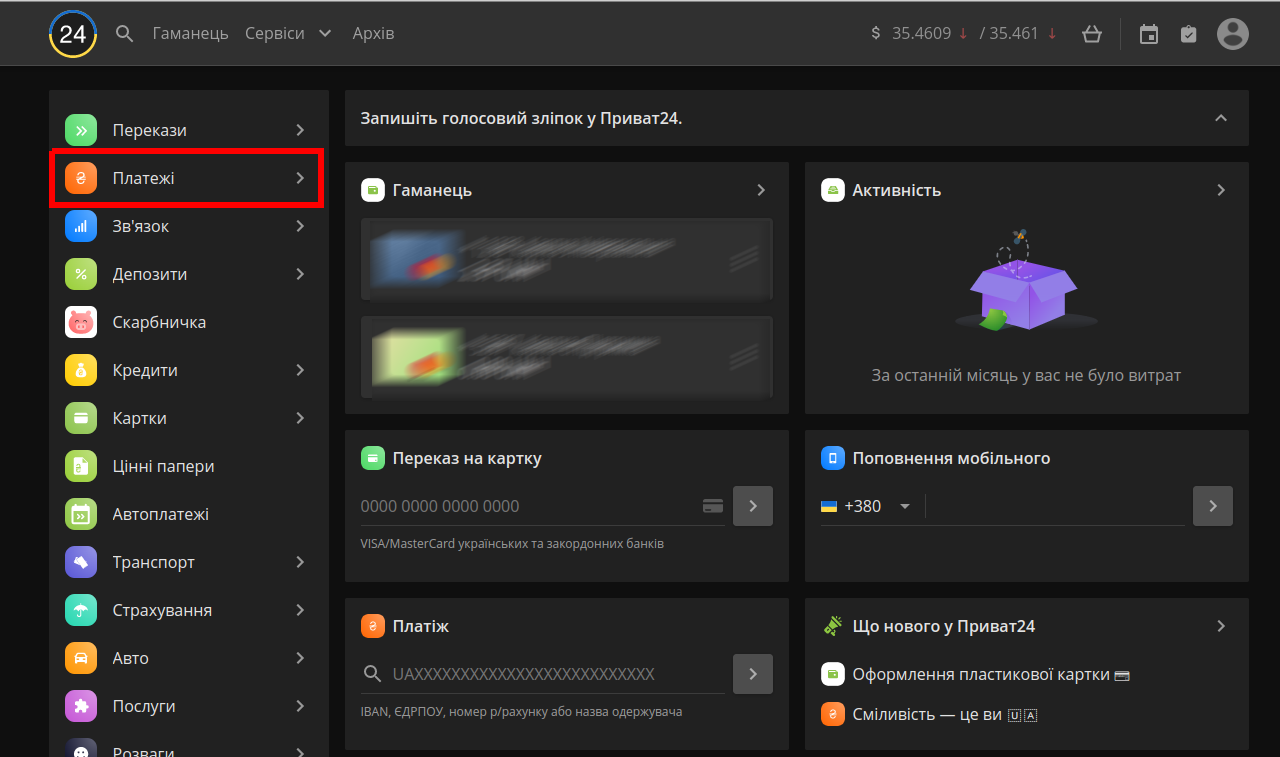
Task: Click the blue Зв'язок signal icon
Action: (x=81, y=226)
